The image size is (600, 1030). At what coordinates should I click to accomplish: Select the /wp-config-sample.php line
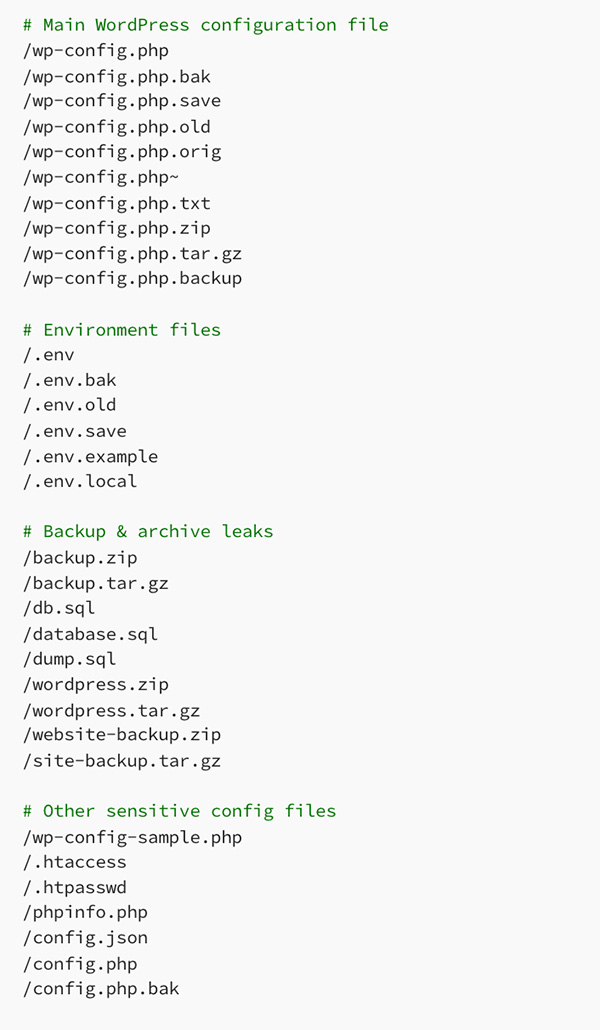coord(132,837)
